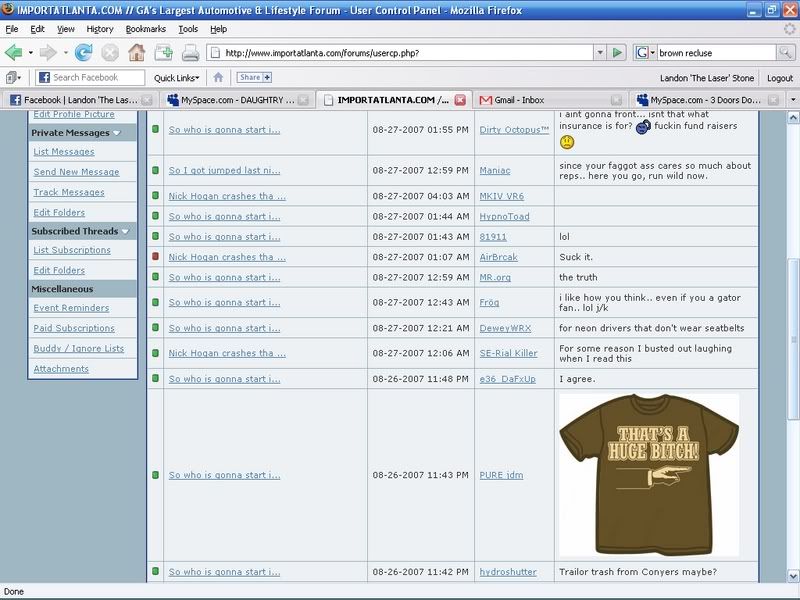Viewport: 800px width, 600px height.
Task: Click the Logout button in Facebook toolbar
Action: [779, 77]
